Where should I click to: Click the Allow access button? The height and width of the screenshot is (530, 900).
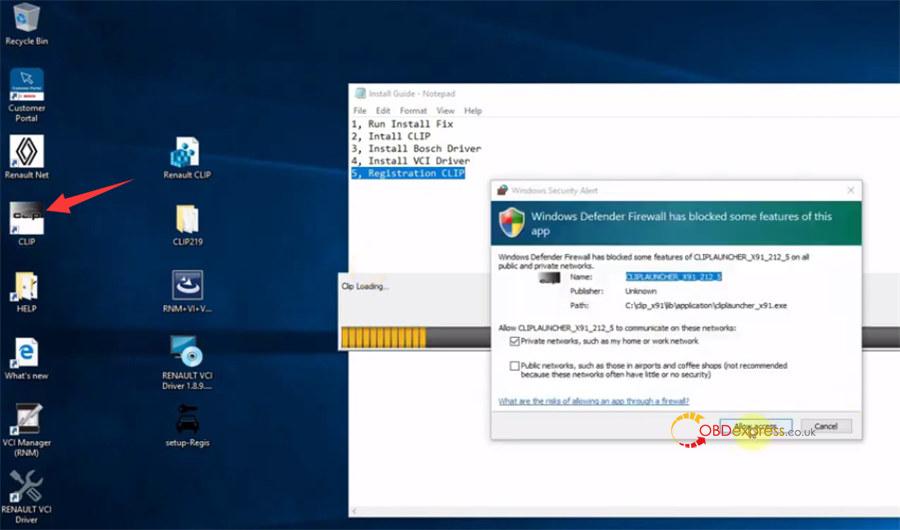[755, 427]
